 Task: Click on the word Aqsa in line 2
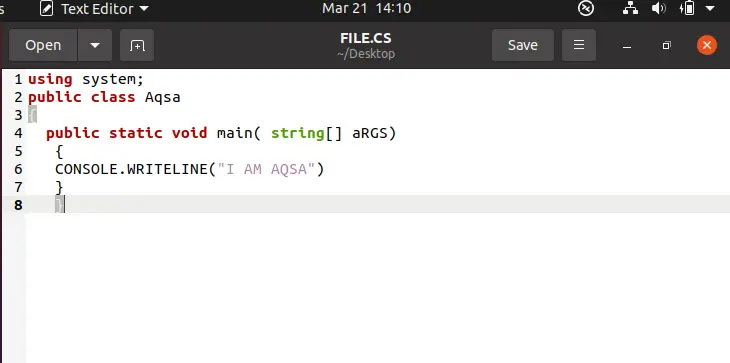click(162, 97)
